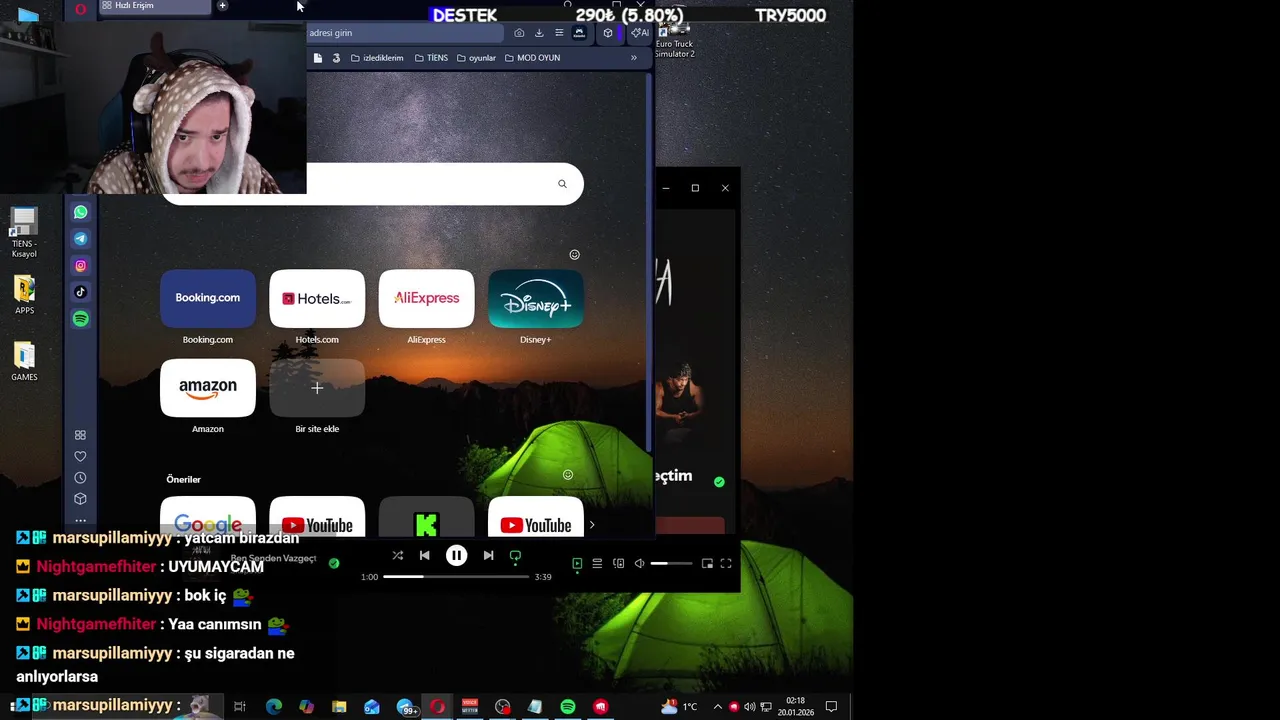The width and height of the screenshot is (1280, 720).
Task: Skip to the next track
Action: (488, 555)
